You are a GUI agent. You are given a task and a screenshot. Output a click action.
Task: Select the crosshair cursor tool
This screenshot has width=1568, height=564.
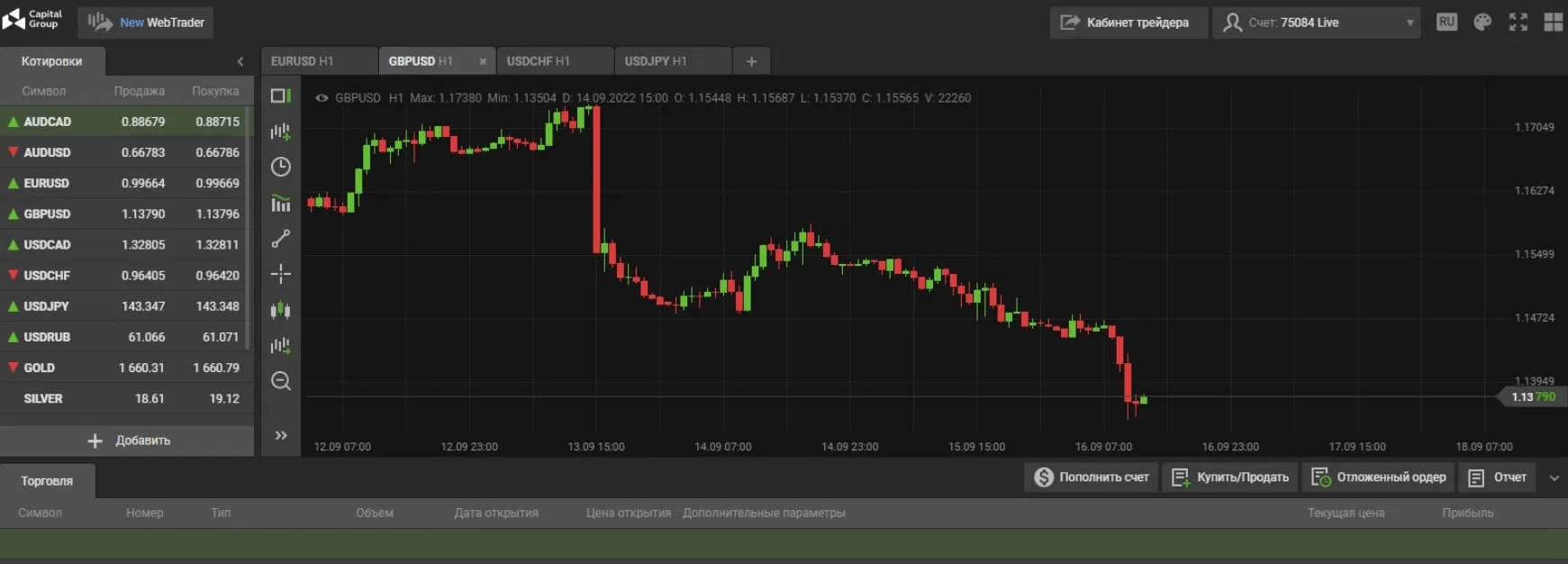point(281,274)
